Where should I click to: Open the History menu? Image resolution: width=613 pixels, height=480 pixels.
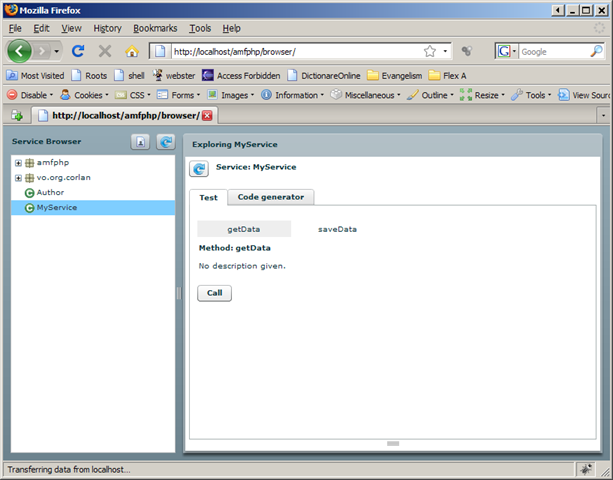click(108, 29)
